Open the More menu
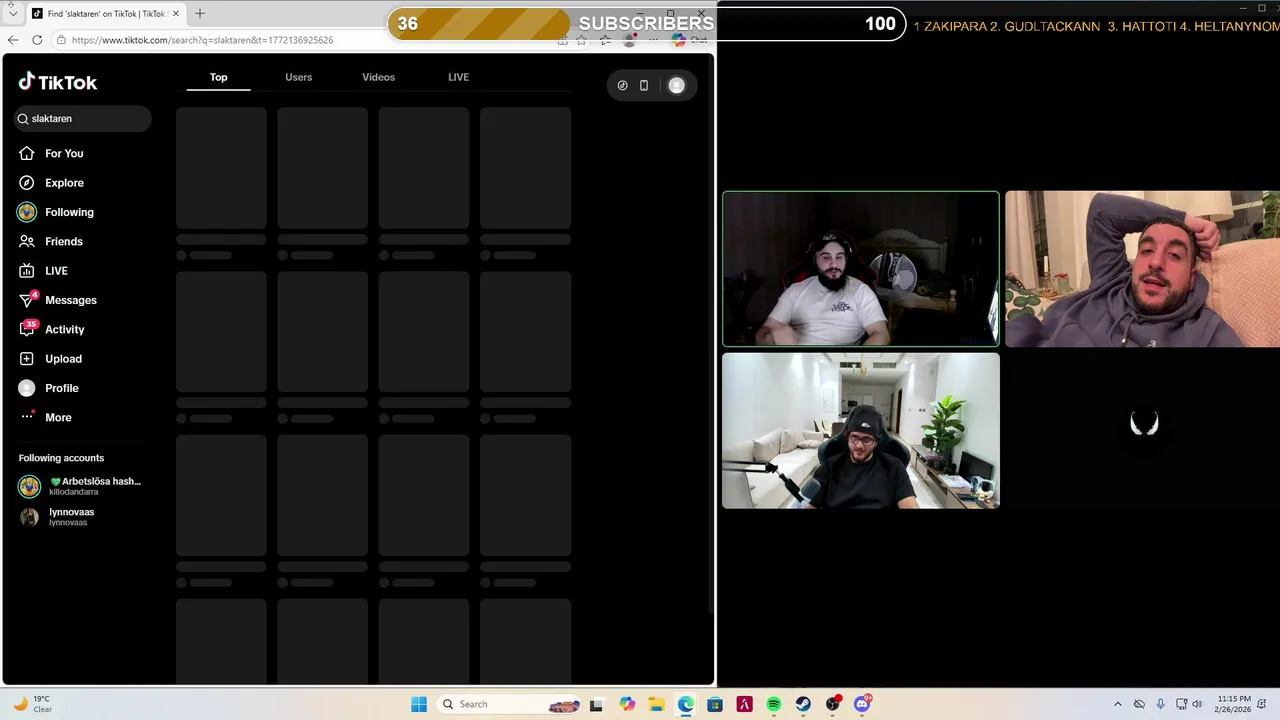 point(45,417)
